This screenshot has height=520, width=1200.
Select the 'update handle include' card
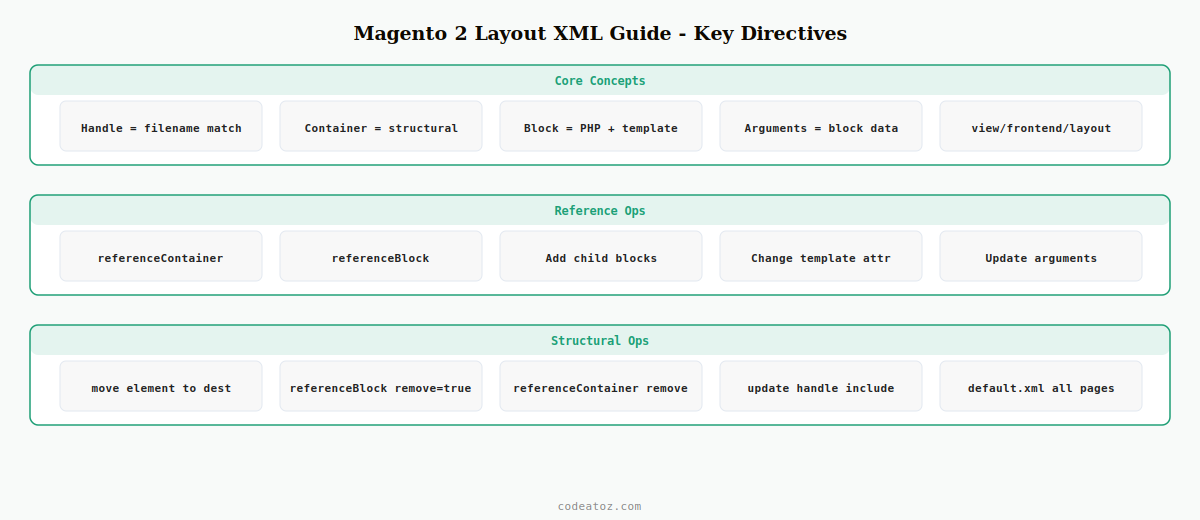pos(821,386)
